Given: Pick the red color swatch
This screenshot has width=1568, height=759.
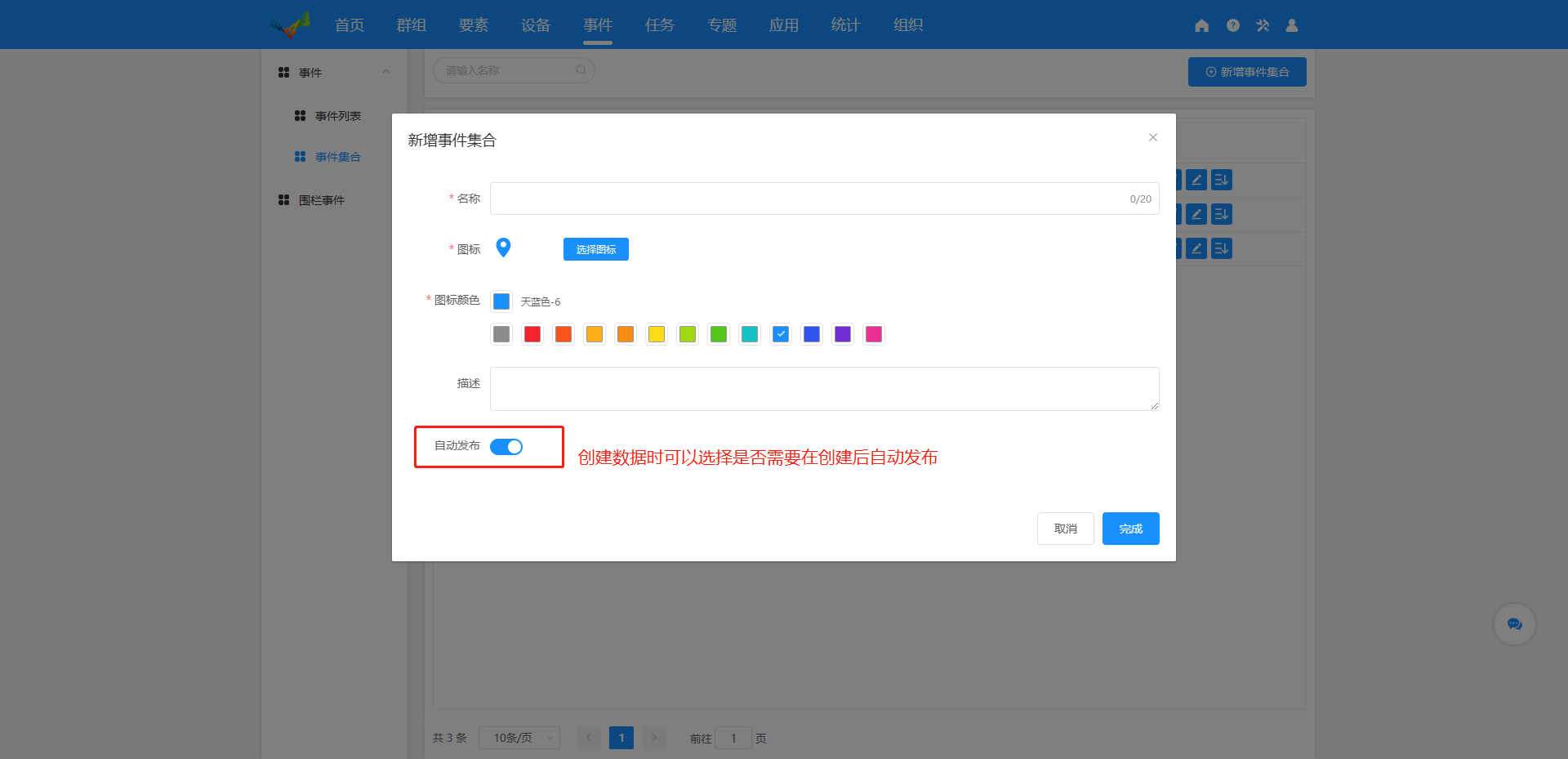Looking at the screenshot, I should coord(532,334).
